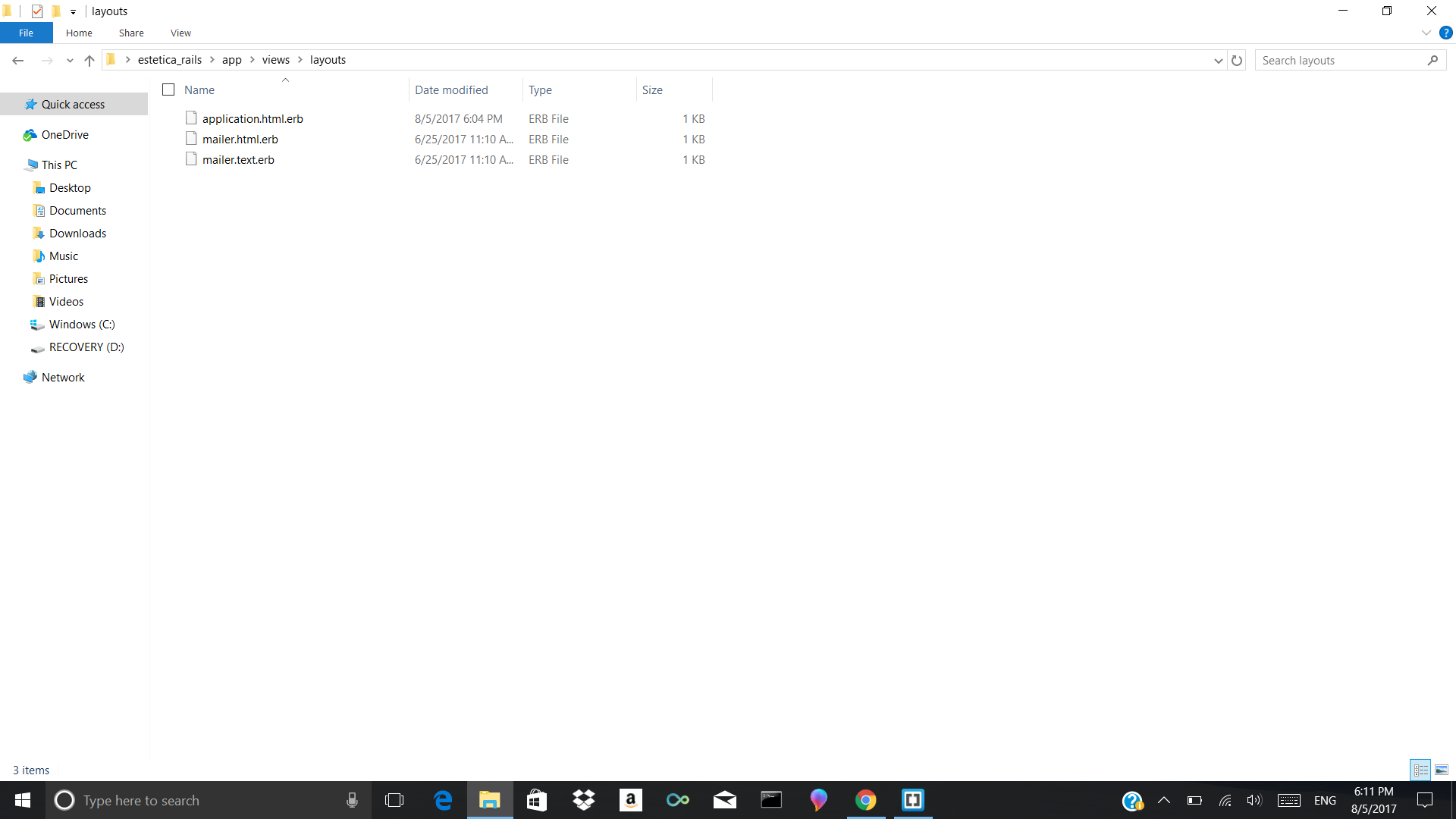Switch to Details view icon
This screenshot has height=819, width=1456.
click(x=1421, y=770)
